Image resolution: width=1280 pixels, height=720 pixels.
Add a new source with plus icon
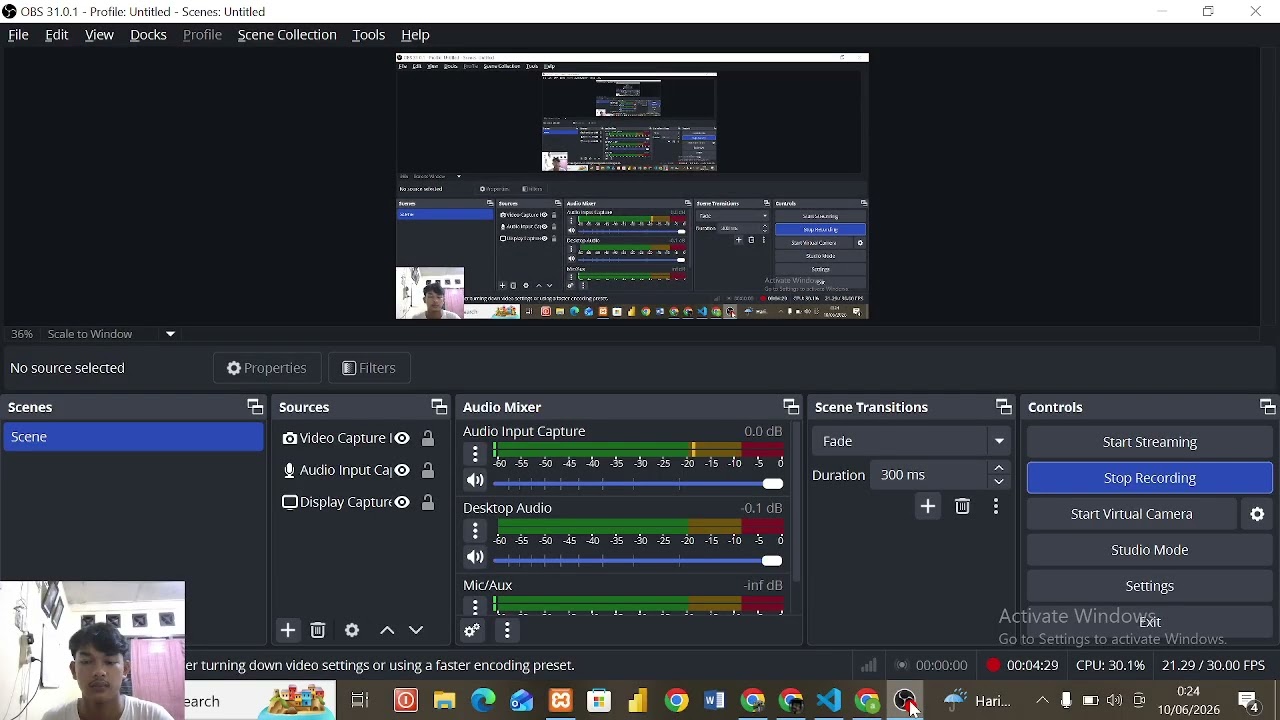coord(288,631)
